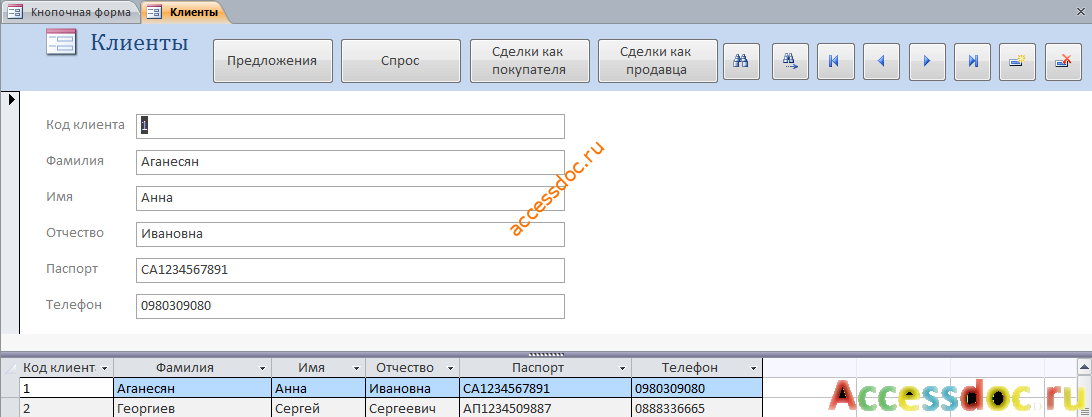
Task: Open Фамилия column filter dropdown
Action: (x=263, y=368)
